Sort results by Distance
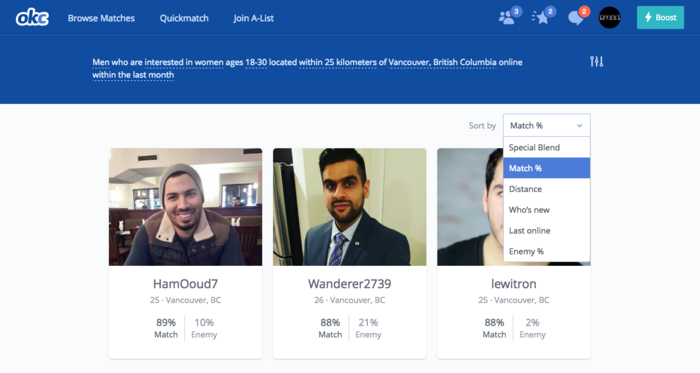 (546, 189)
